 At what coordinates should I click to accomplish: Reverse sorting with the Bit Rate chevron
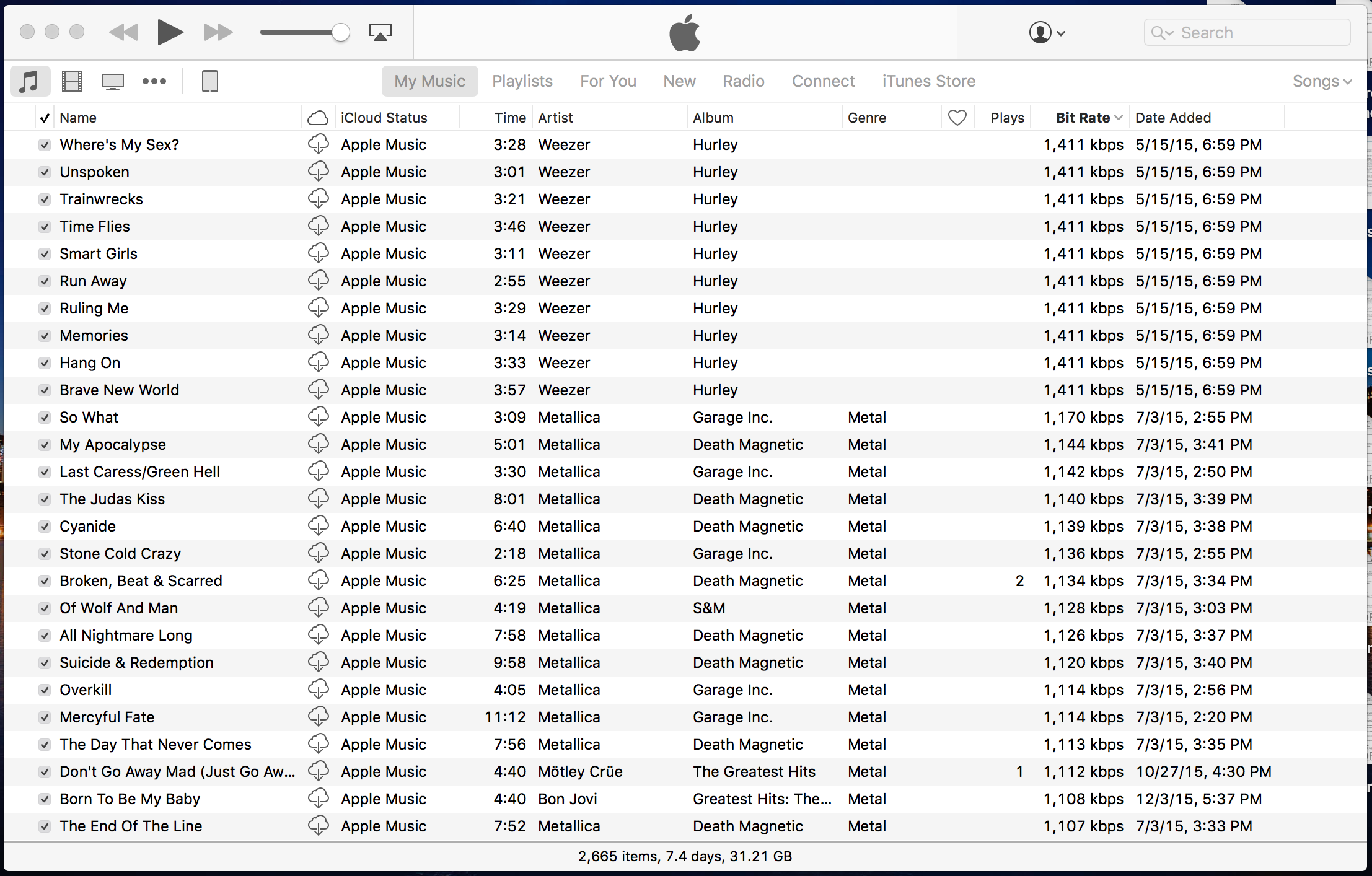[x=1118, y=117]
